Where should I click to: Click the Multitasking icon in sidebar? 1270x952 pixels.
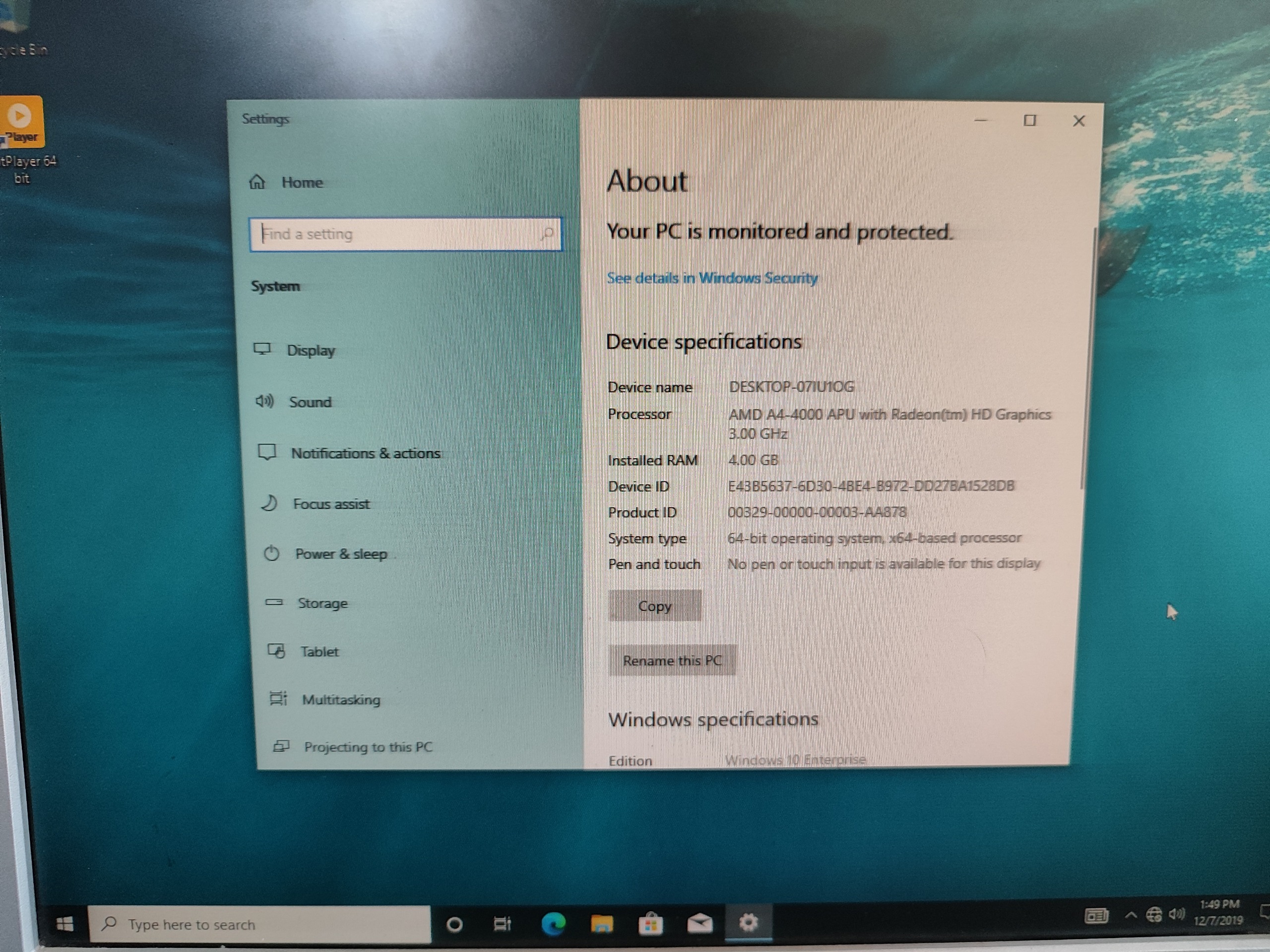tap(278, 698)
